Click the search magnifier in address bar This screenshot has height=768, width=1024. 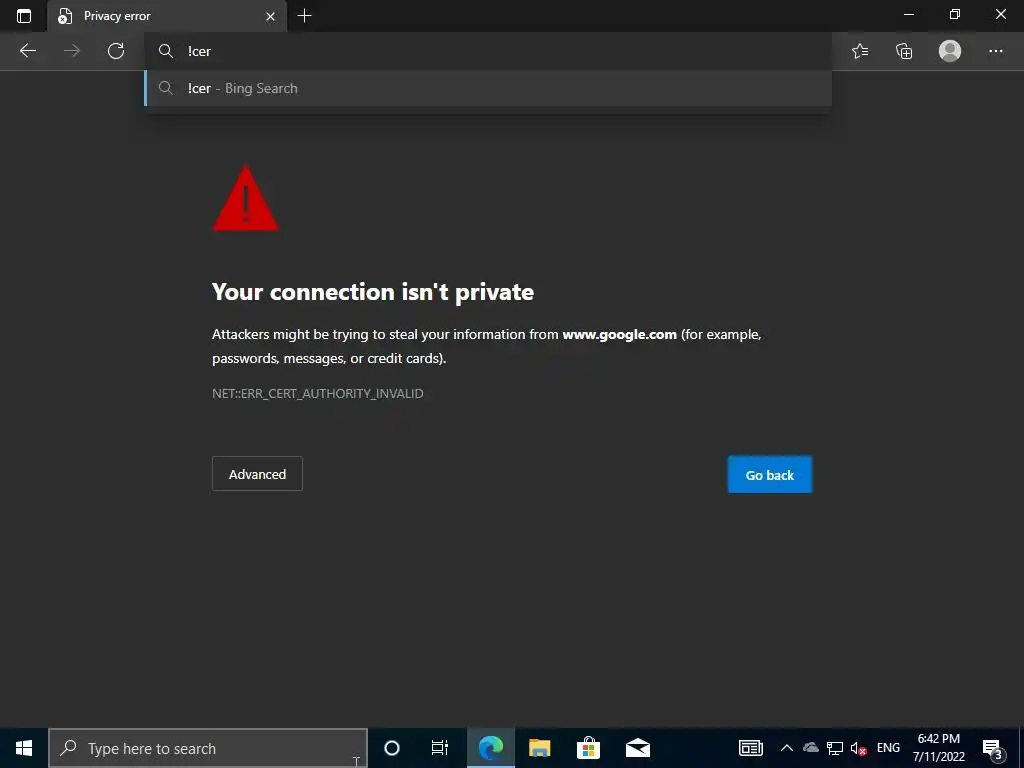coord(166,51)
